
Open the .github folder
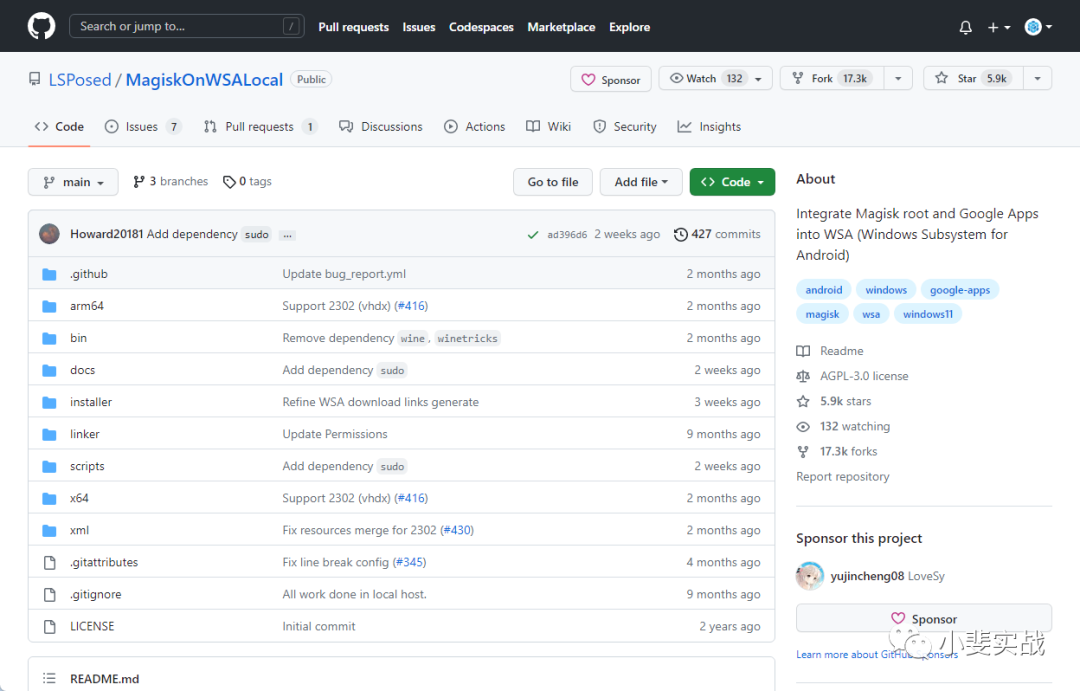pyautogui.click(x=89, y=274)
